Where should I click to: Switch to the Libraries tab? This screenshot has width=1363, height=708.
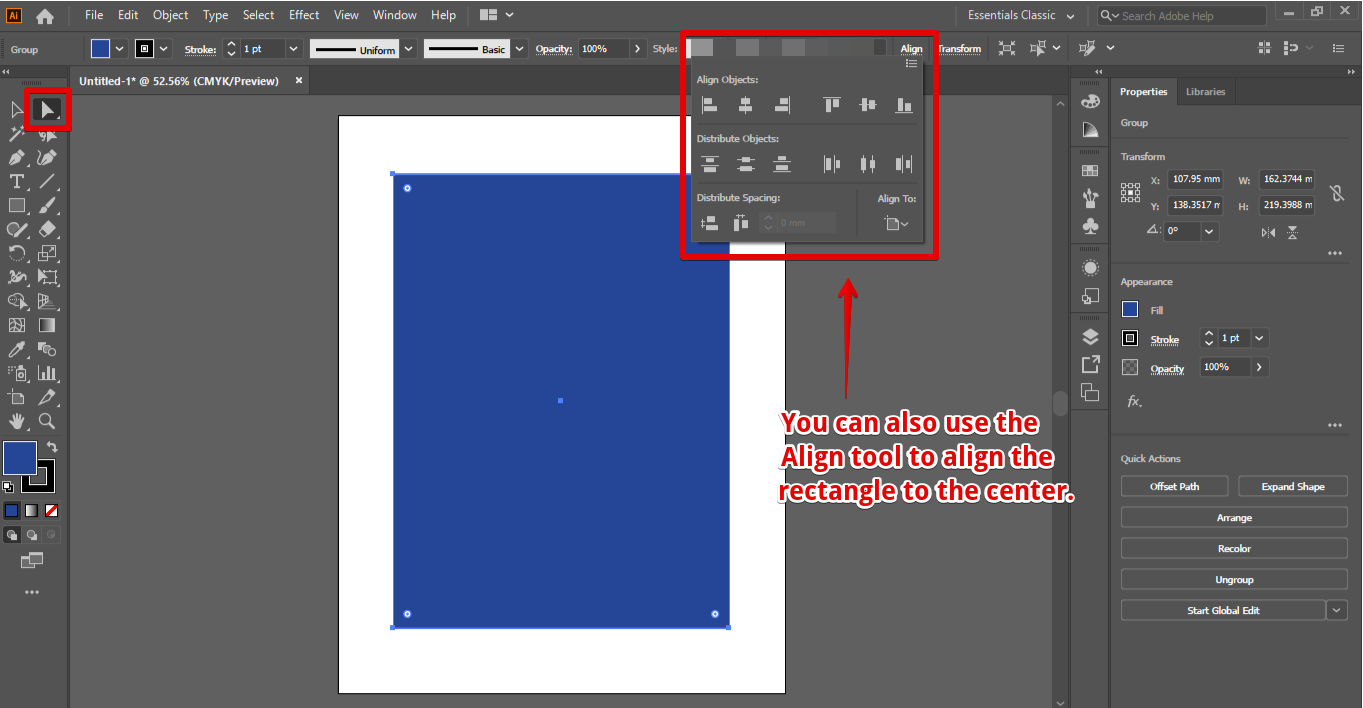tap(1205, 92)
